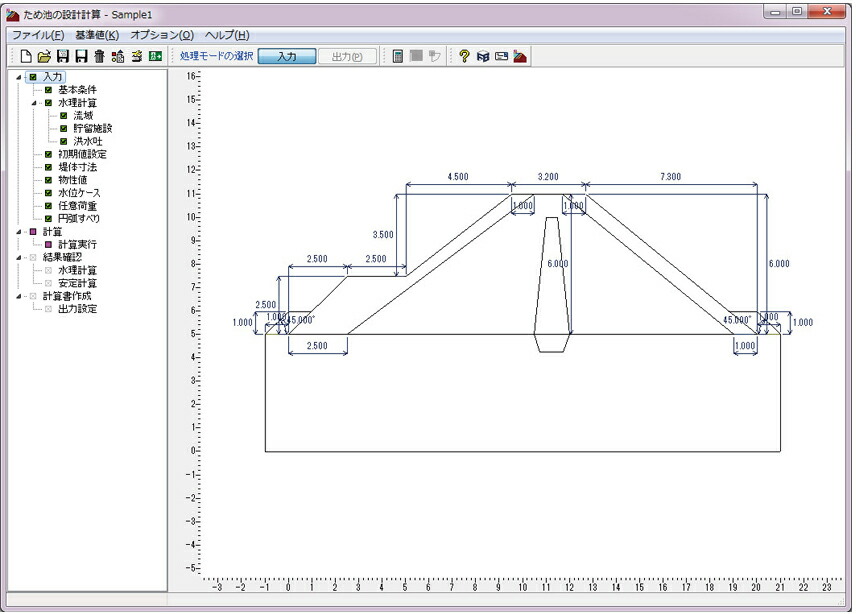
Task: Select 計算実行 in the tree
Action: coord(78,245)
